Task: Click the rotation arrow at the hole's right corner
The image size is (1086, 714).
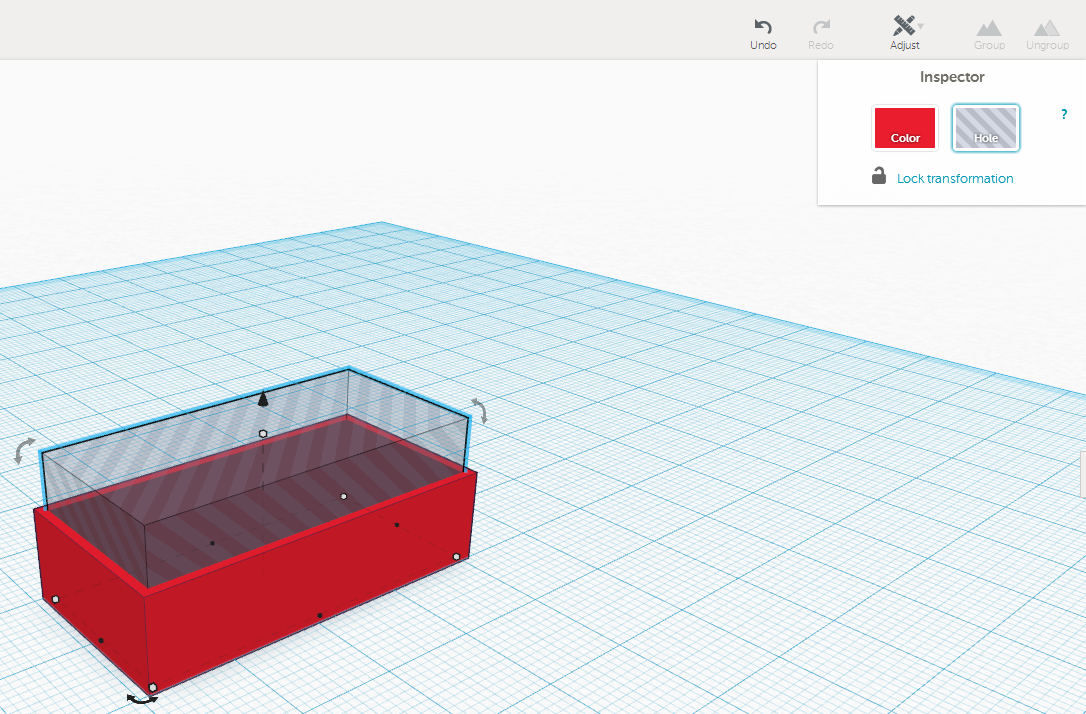Action: pyautogui.click(x=479, y=410)
